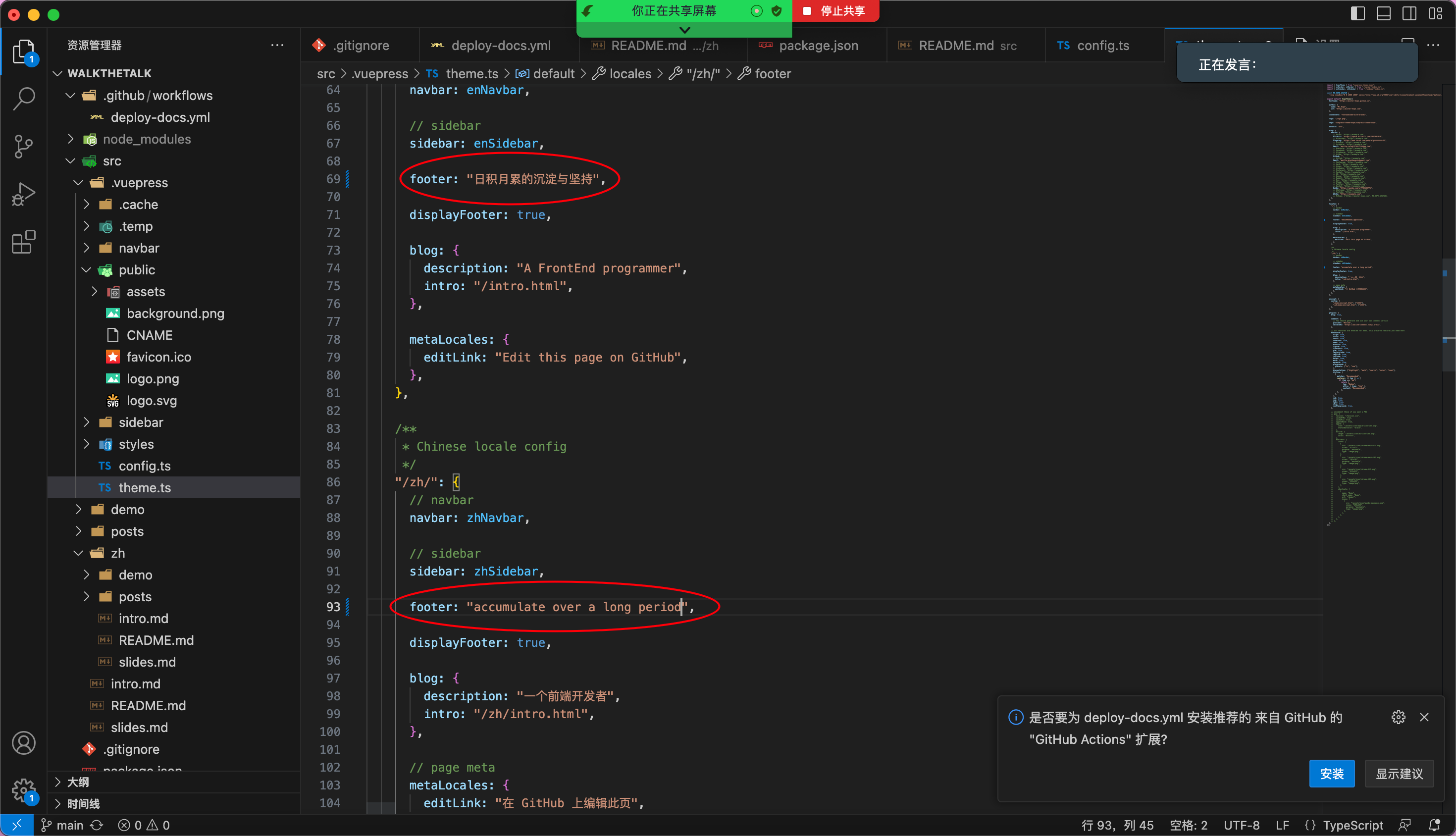Click show recommendations button

click(x=1399, y=774)
